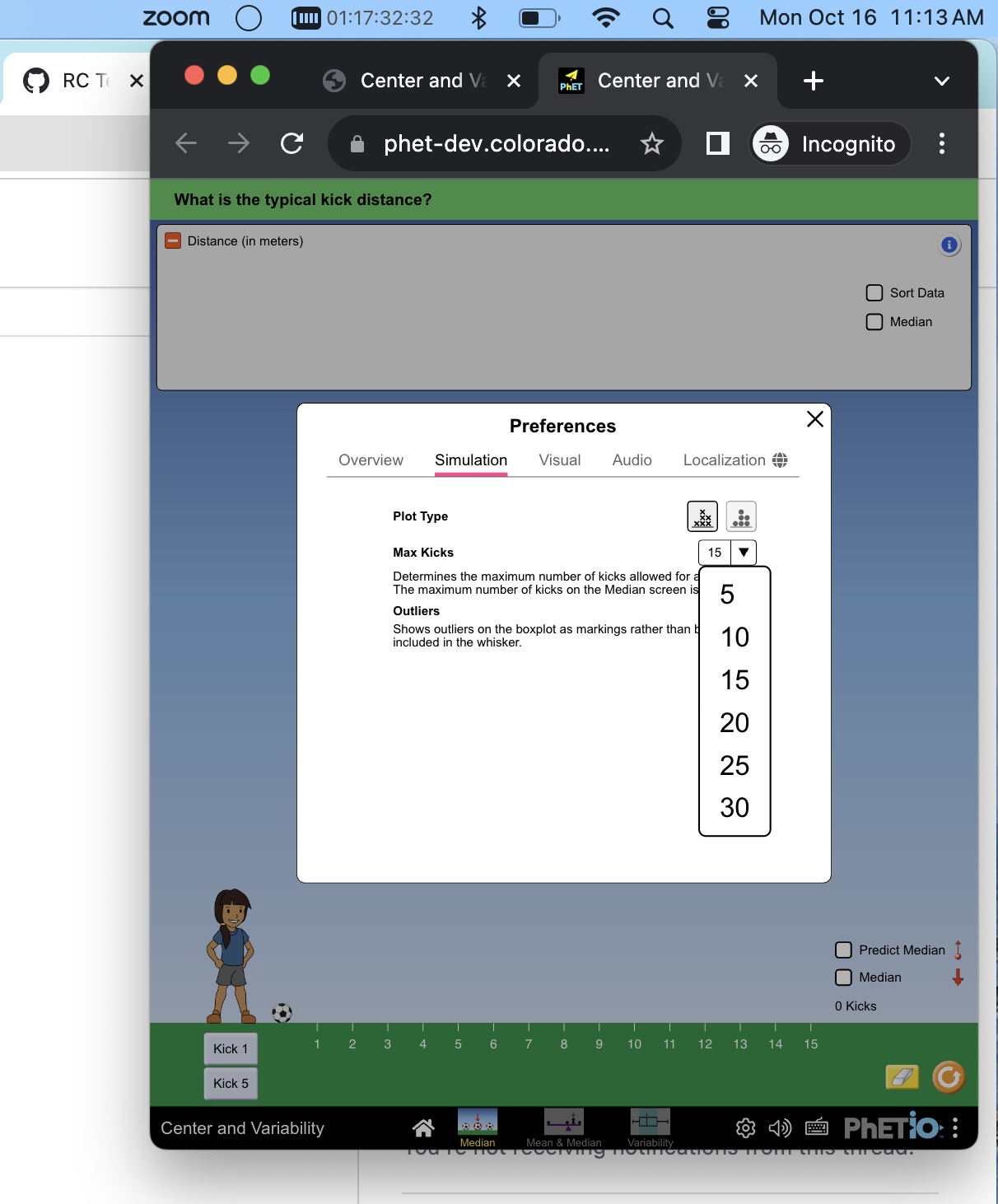Viewport: 998px width, 1204px height.
Task: Switch to the Mean & Median screen
Action: point(564,1127)
